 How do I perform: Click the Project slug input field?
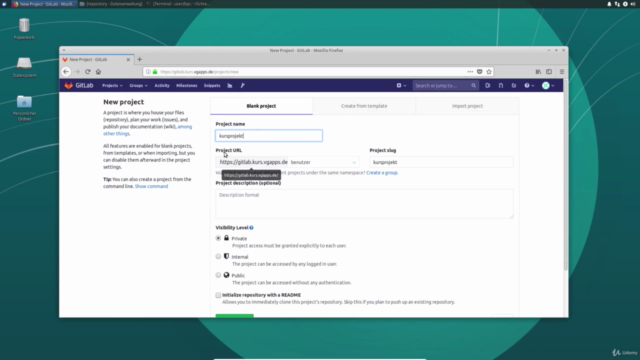point(442,162)
